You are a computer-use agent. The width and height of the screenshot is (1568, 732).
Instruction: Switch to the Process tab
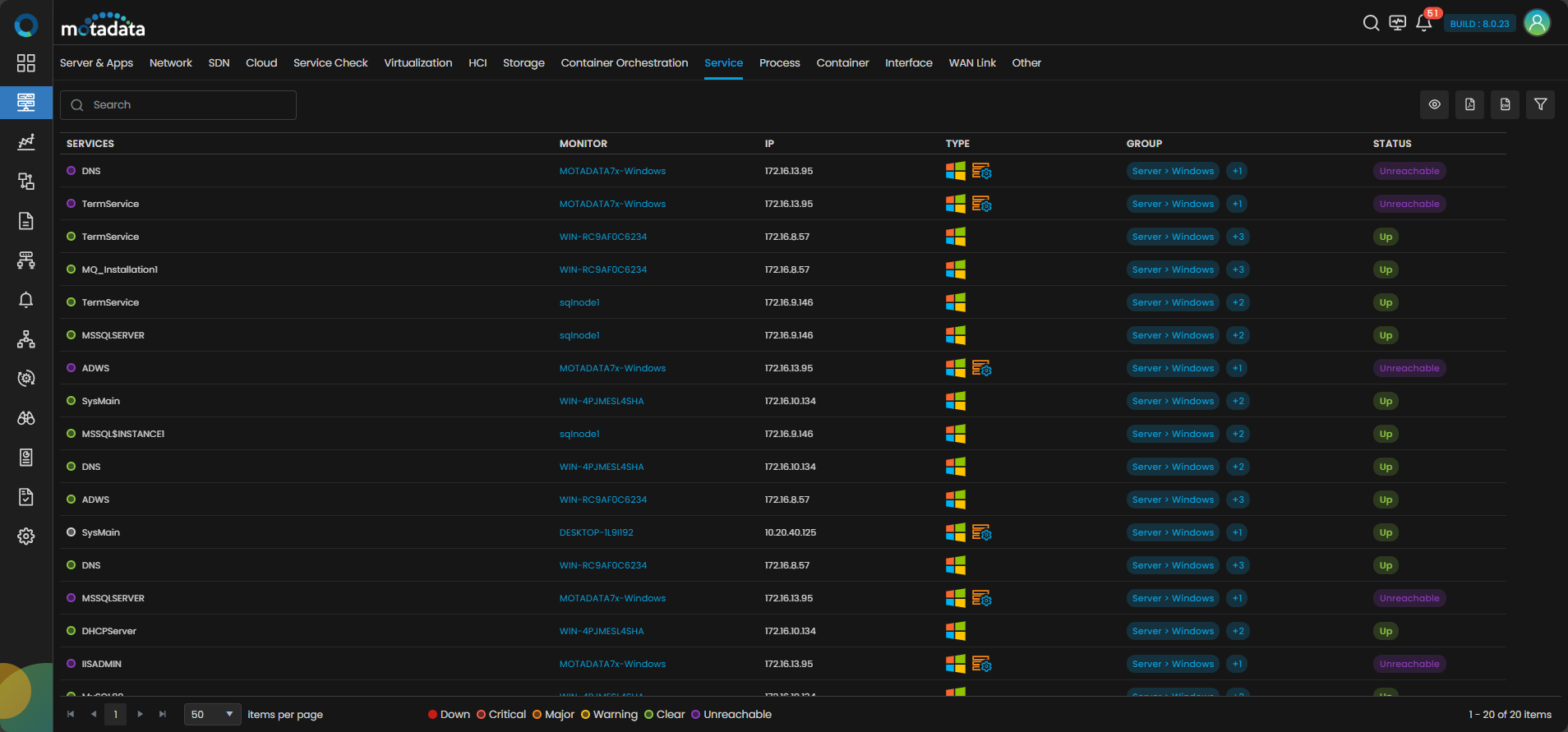[x=779, y=62]
